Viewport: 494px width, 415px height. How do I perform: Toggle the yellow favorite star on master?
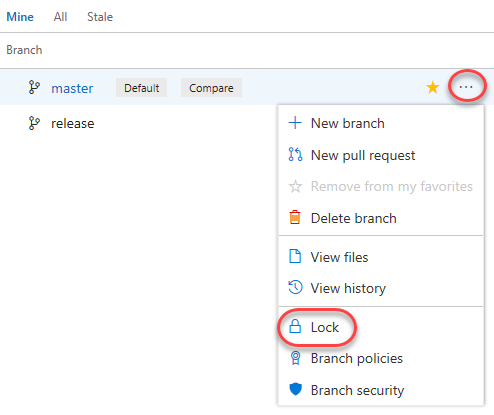point(433,87)
